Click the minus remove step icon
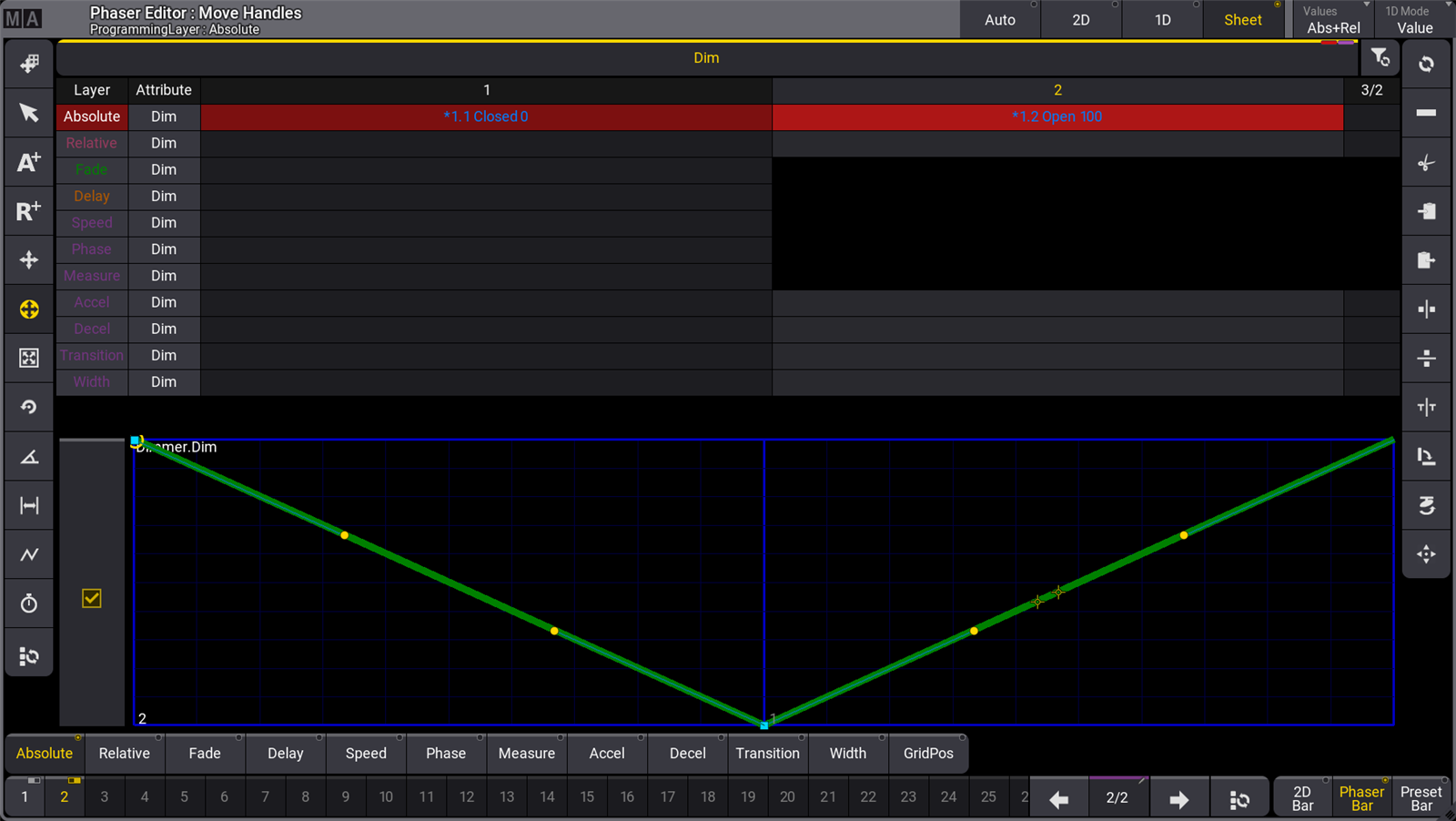1456x821 pixels. (1426, 113)
